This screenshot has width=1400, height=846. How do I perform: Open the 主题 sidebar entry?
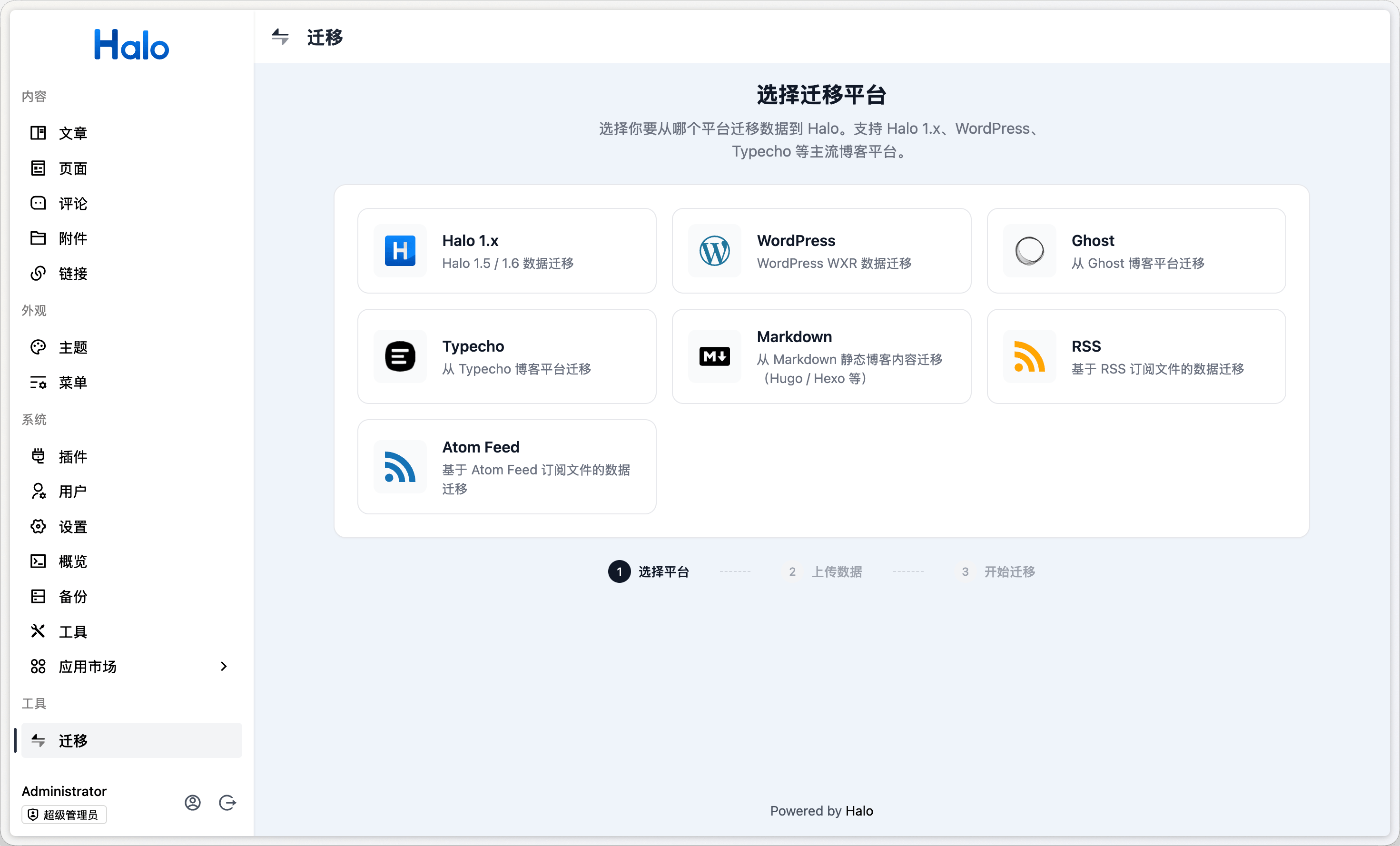coord(73,347)
